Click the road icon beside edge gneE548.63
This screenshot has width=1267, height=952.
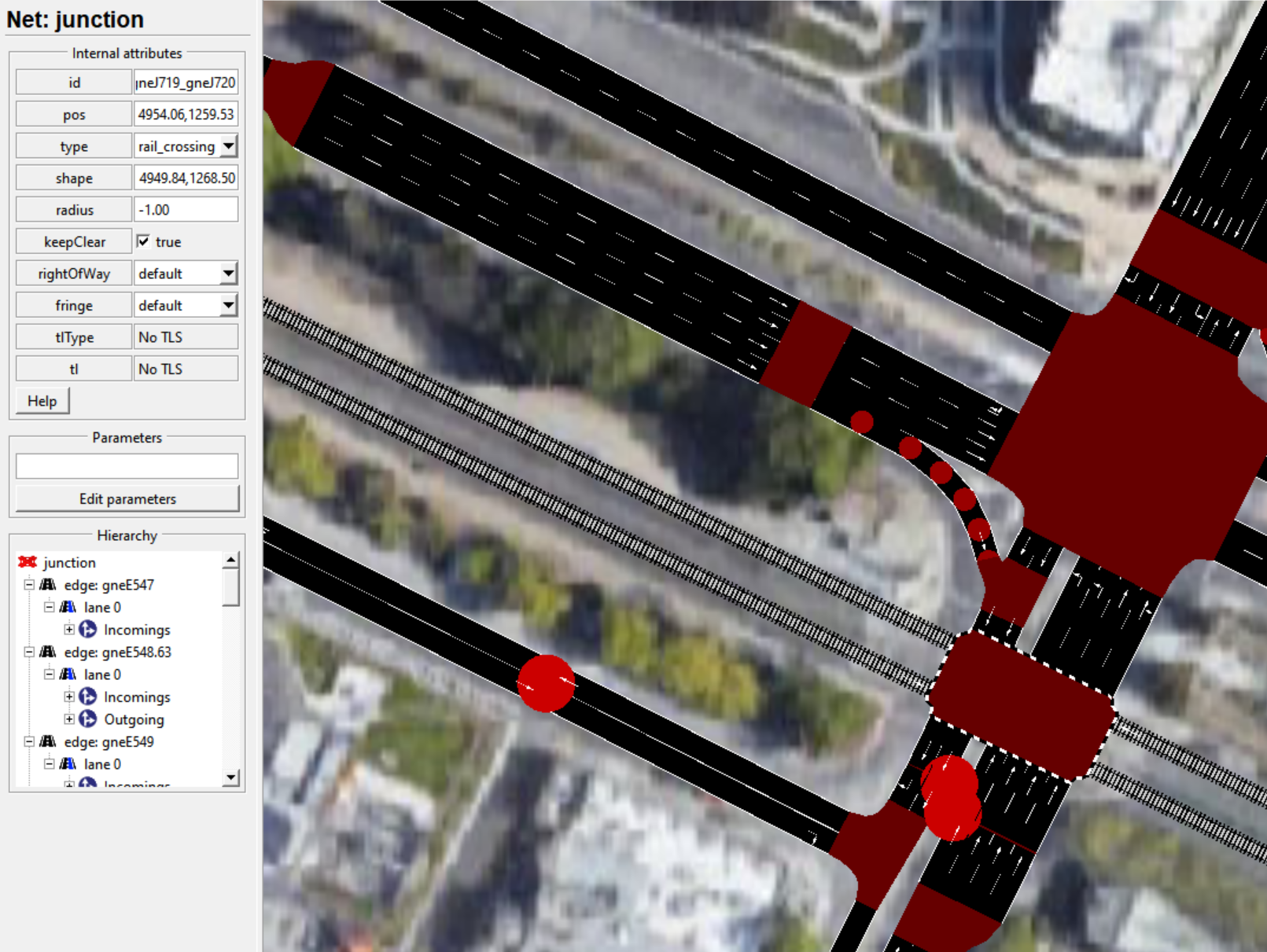[x=48, y=652]
